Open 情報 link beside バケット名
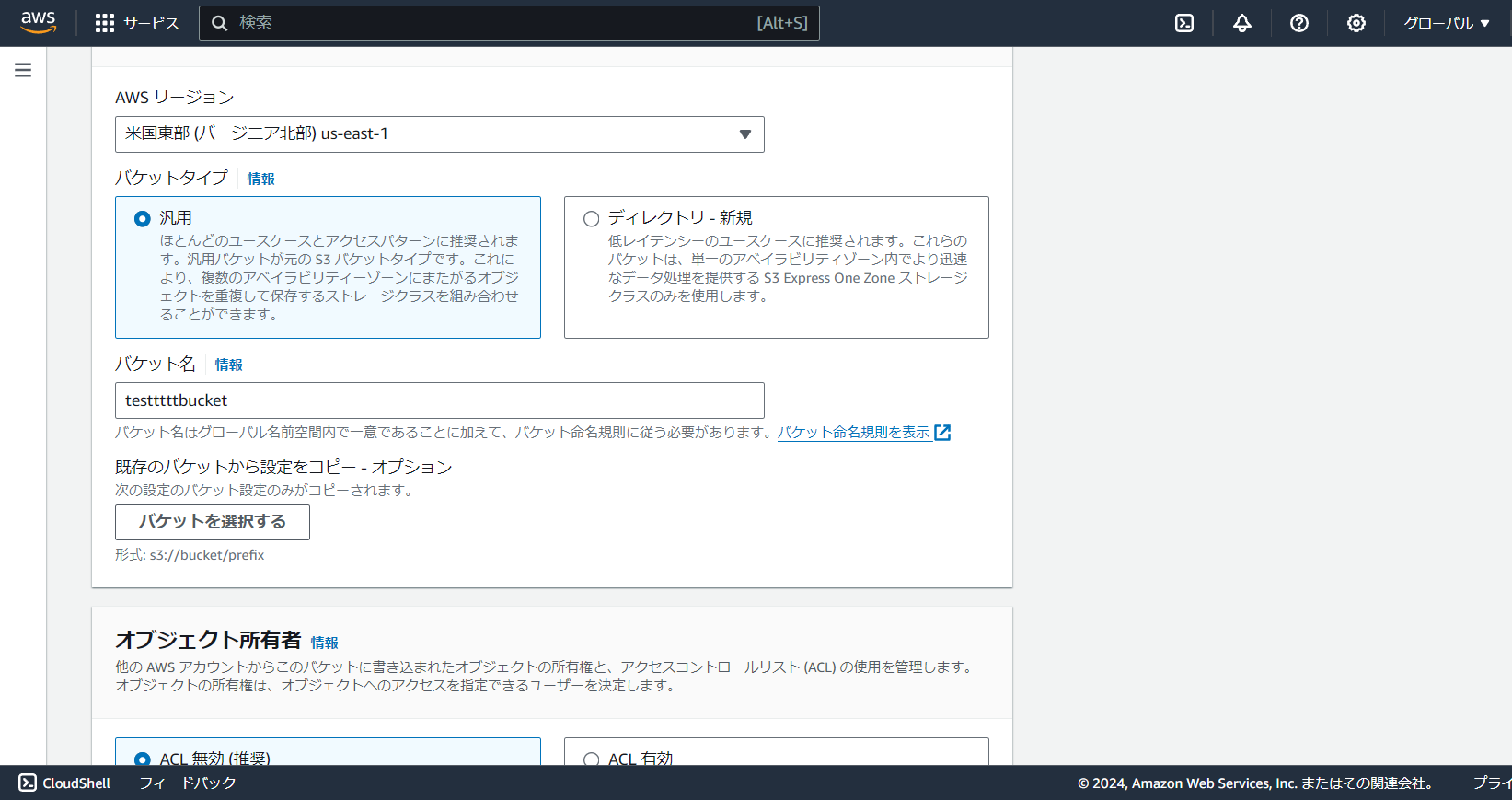Image resolution: width=1512 pixels, height=800 pixels. [x=229, y=365]
